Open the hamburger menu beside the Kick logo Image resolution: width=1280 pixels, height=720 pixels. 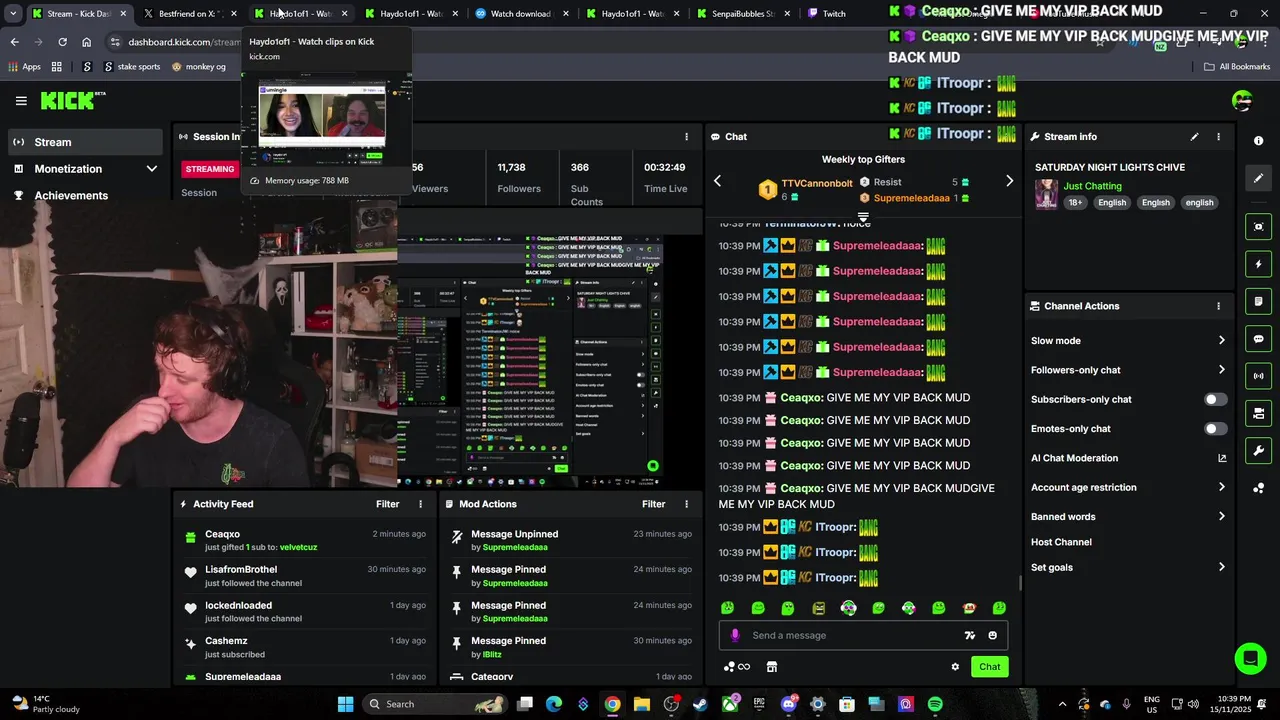click(21, 100)
